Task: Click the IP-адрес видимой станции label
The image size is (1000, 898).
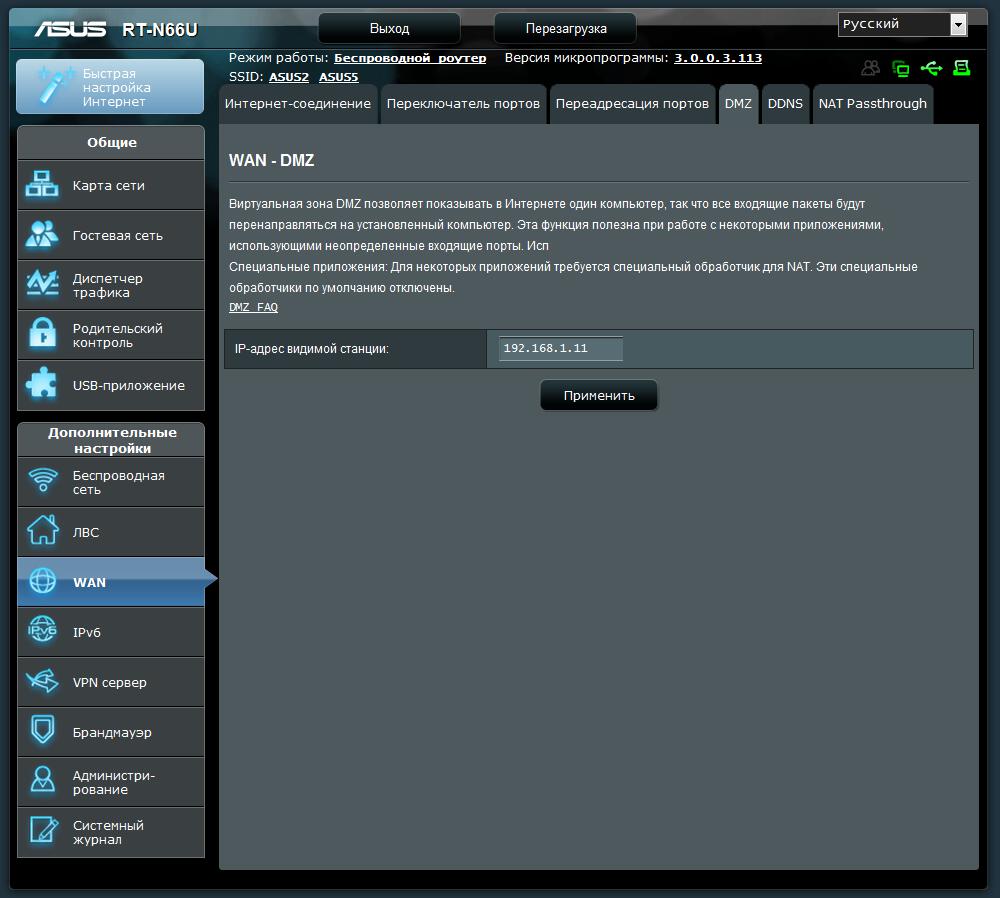Action: click(311, 349)
